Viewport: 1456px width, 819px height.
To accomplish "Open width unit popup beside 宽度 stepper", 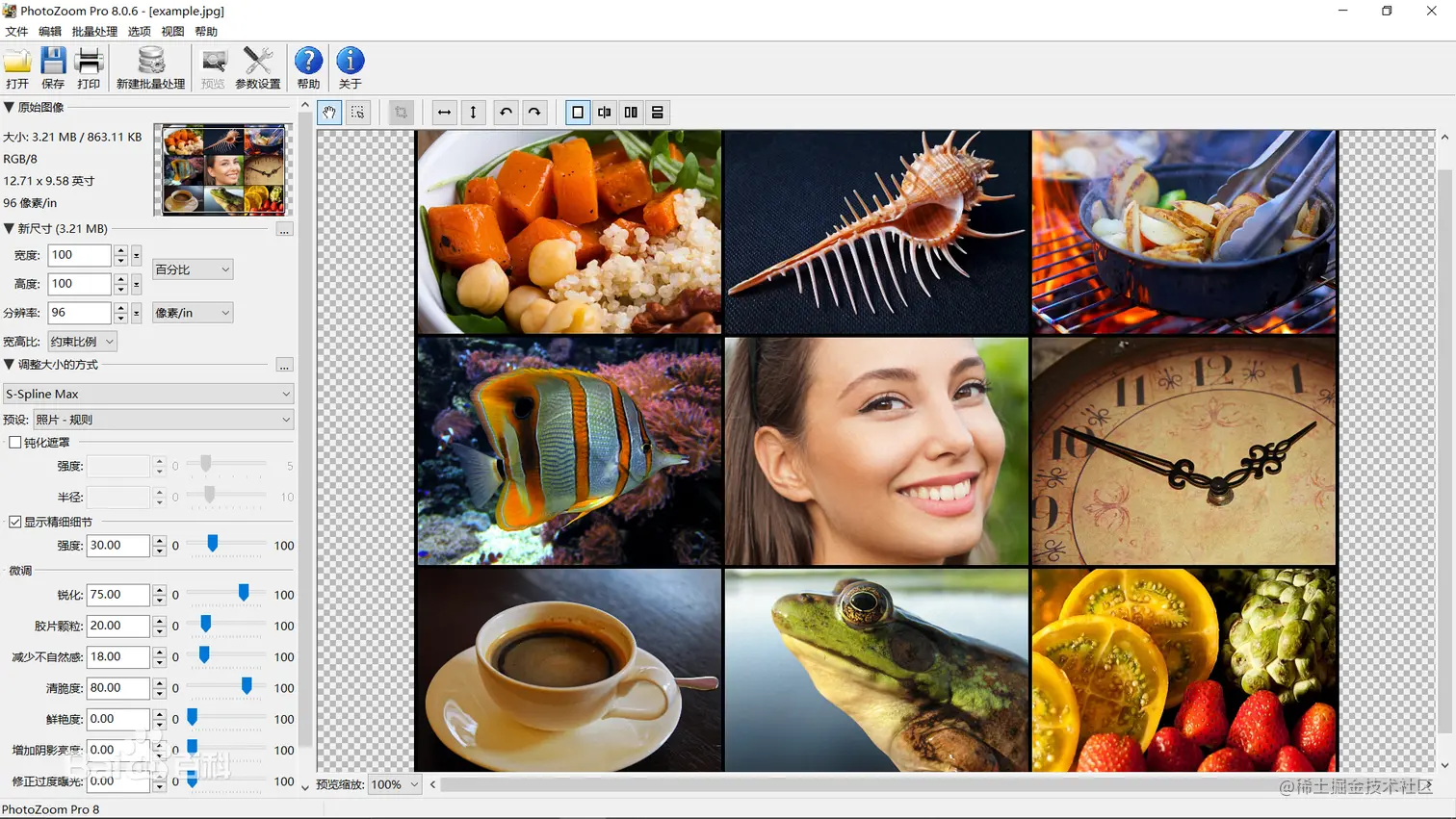I will click(137, 255).
